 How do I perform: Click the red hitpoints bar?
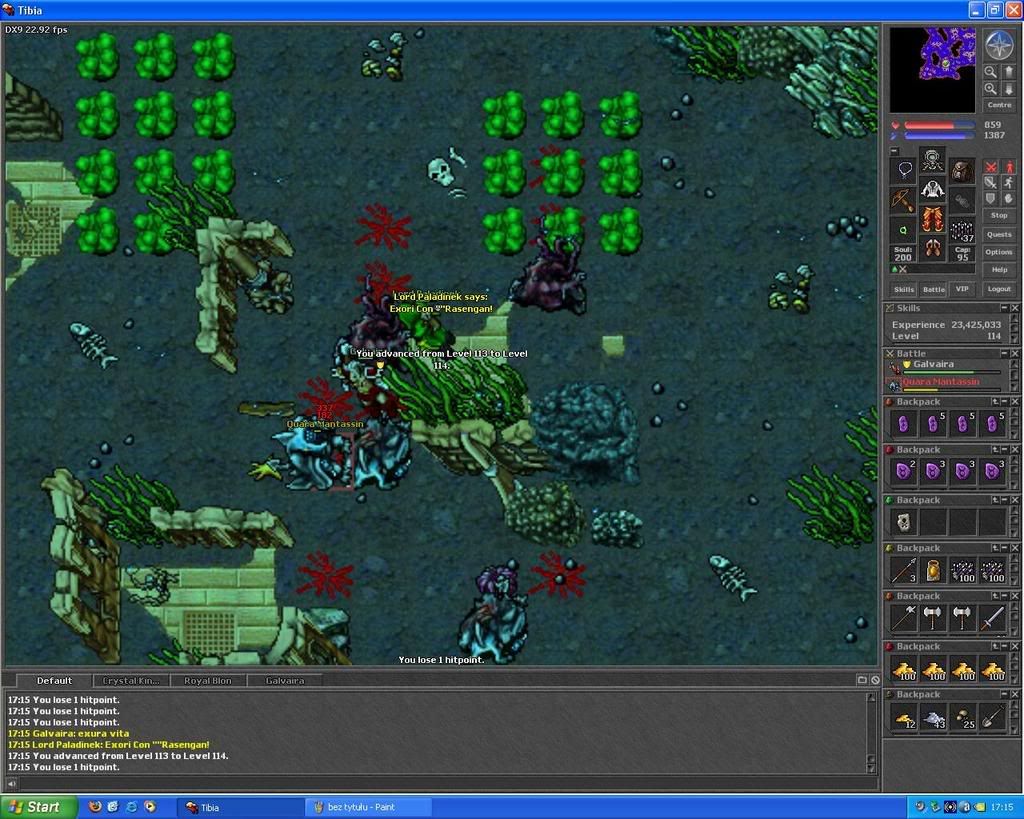tap(939, 125)
